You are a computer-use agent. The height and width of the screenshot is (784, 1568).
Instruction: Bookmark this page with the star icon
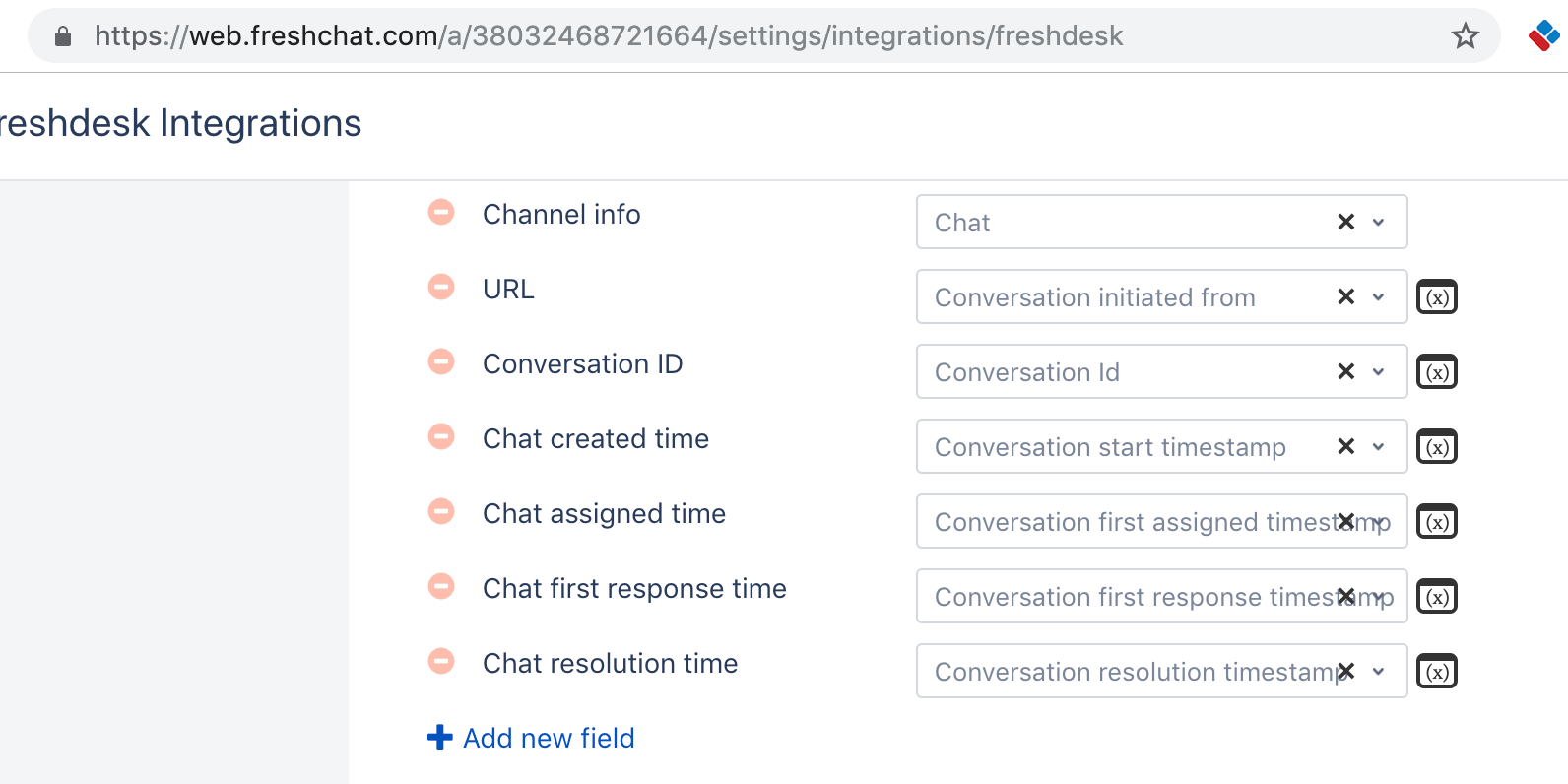tap(1466, 36)
